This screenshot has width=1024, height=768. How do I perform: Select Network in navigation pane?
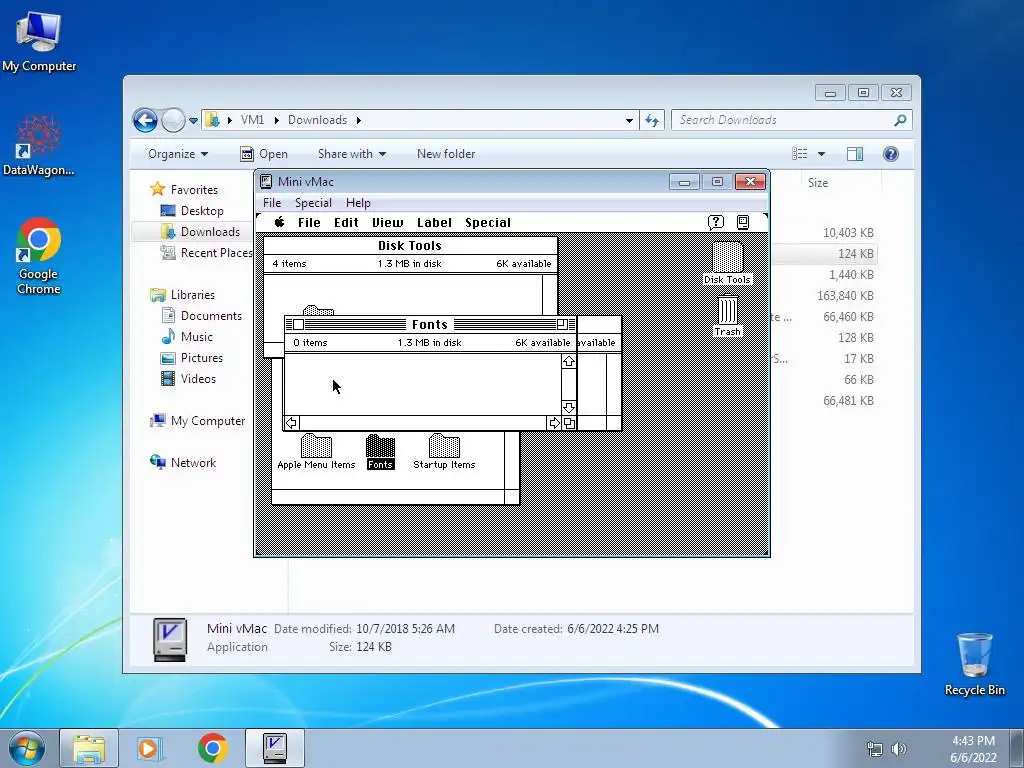tap(193, 463)
